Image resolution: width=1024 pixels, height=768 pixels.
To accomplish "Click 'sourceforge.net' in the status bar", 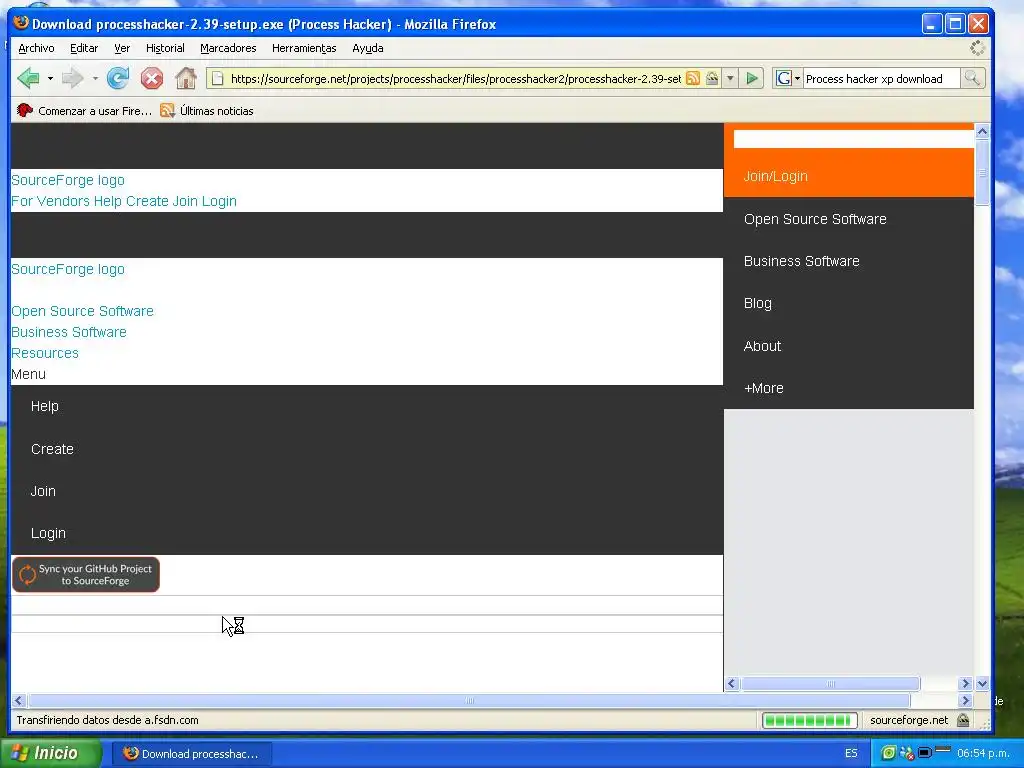I will coord(909,720).
